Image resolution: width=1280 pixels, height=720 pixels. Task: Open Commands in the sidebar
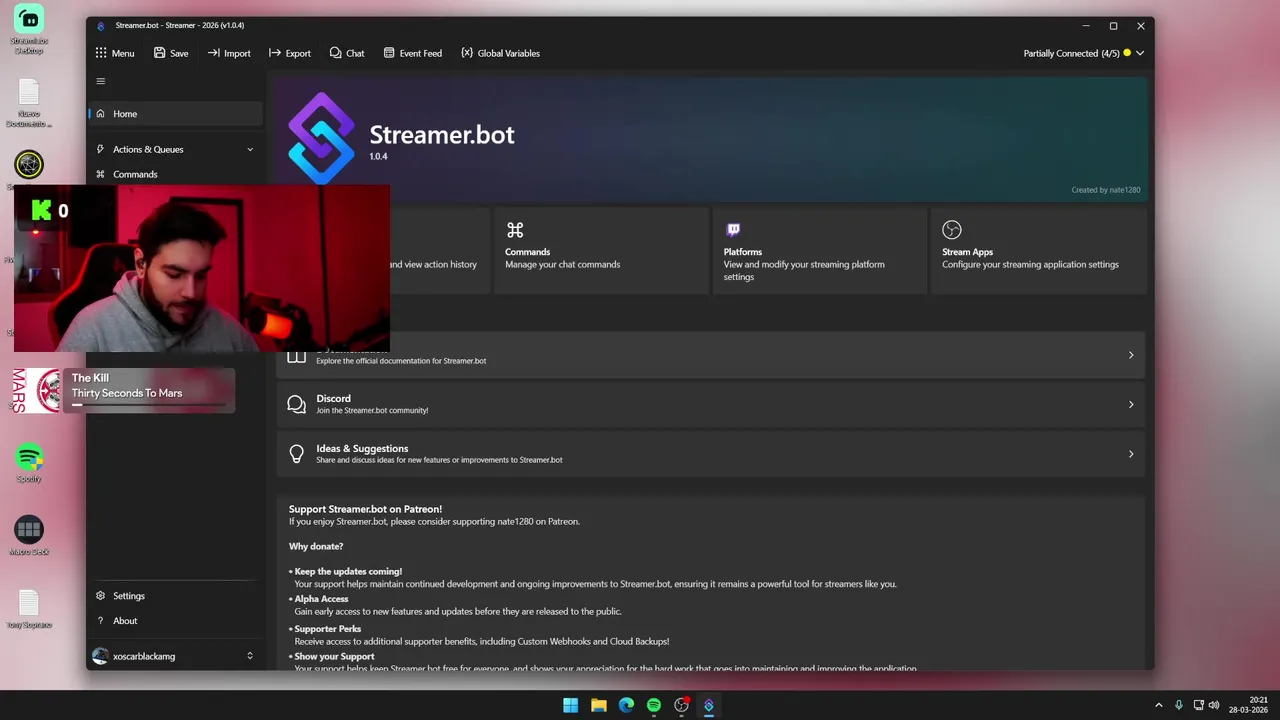pyautogui.click(x=175, y=174)
